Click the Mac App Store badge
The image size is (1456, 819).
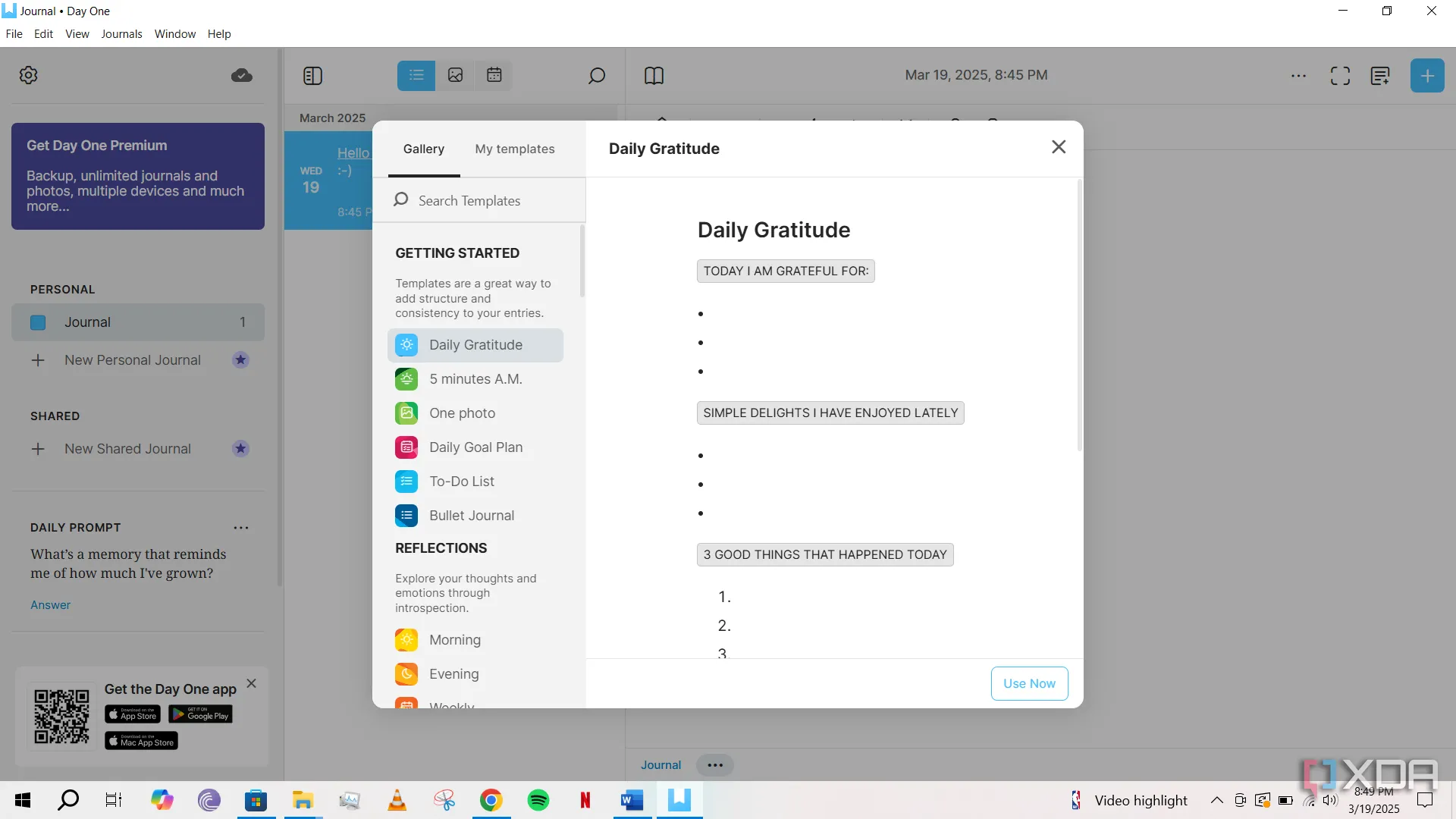point(141,741)
